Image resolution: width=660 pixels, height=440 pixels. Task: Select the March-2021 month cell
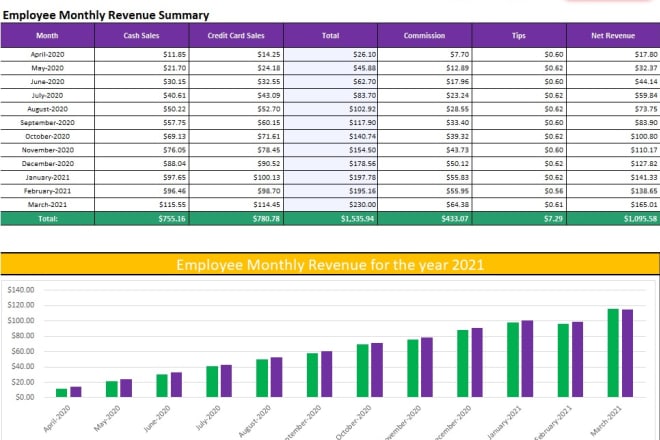(x=47, y=205)
